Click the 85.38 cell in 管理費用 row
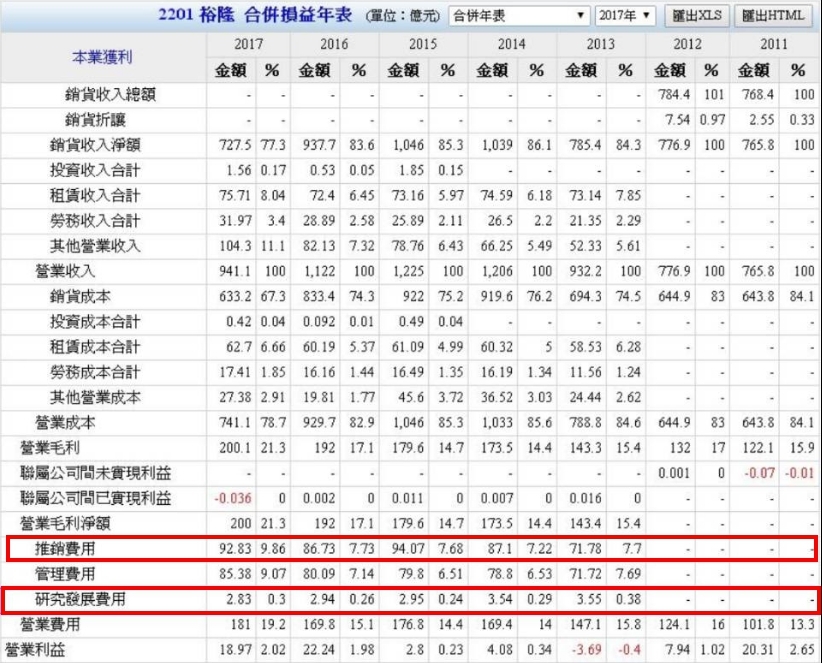This screenshot has width=822, height=663. (x=235, y=574)
